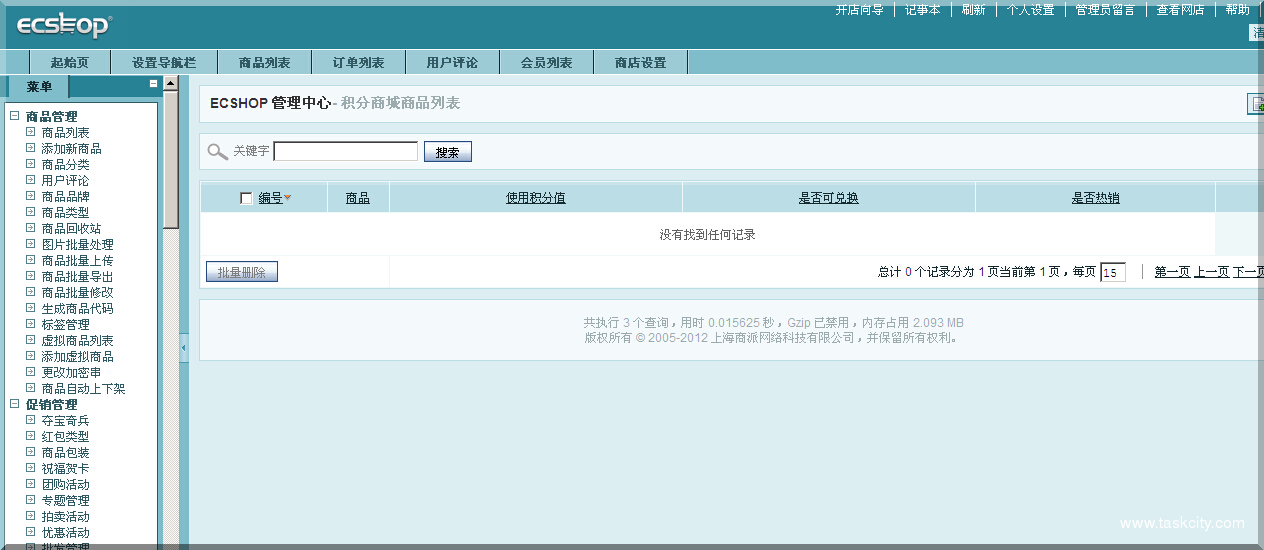This screenshot has width=1264, height=550.
Task: Click the per-page count field showing 15
Action: [1113, 272]
